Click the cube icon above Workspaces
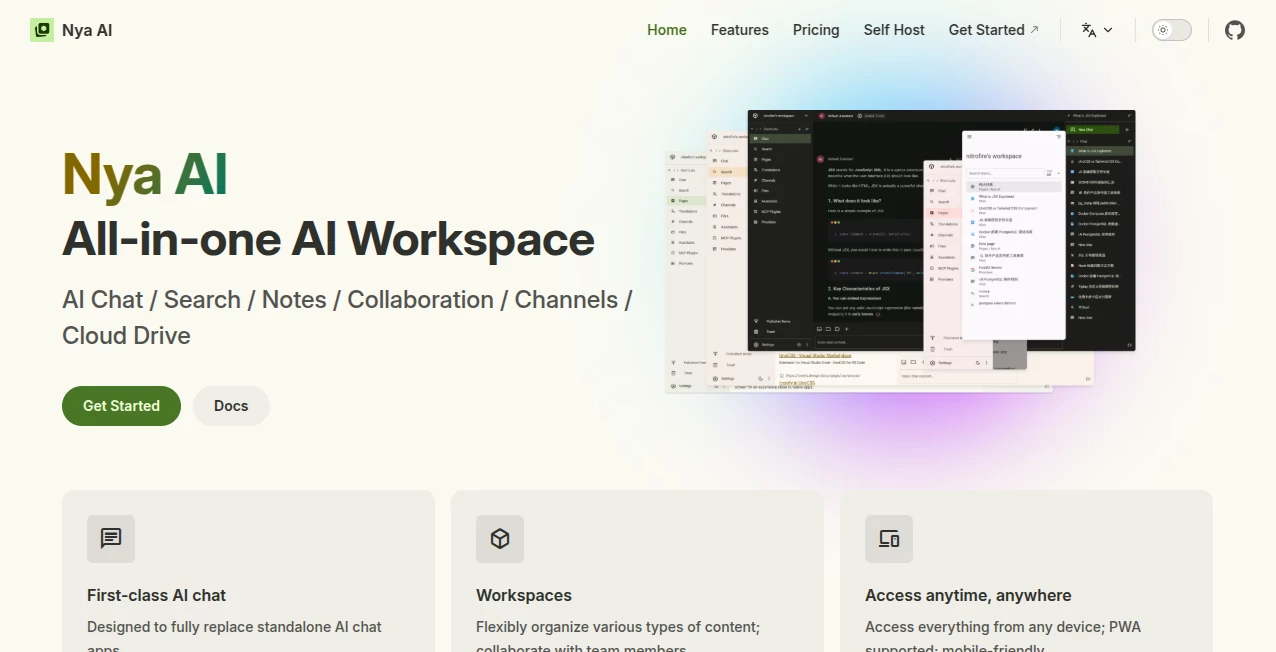The height and width of the screenshot is (652, 1276). coord(500,539)
